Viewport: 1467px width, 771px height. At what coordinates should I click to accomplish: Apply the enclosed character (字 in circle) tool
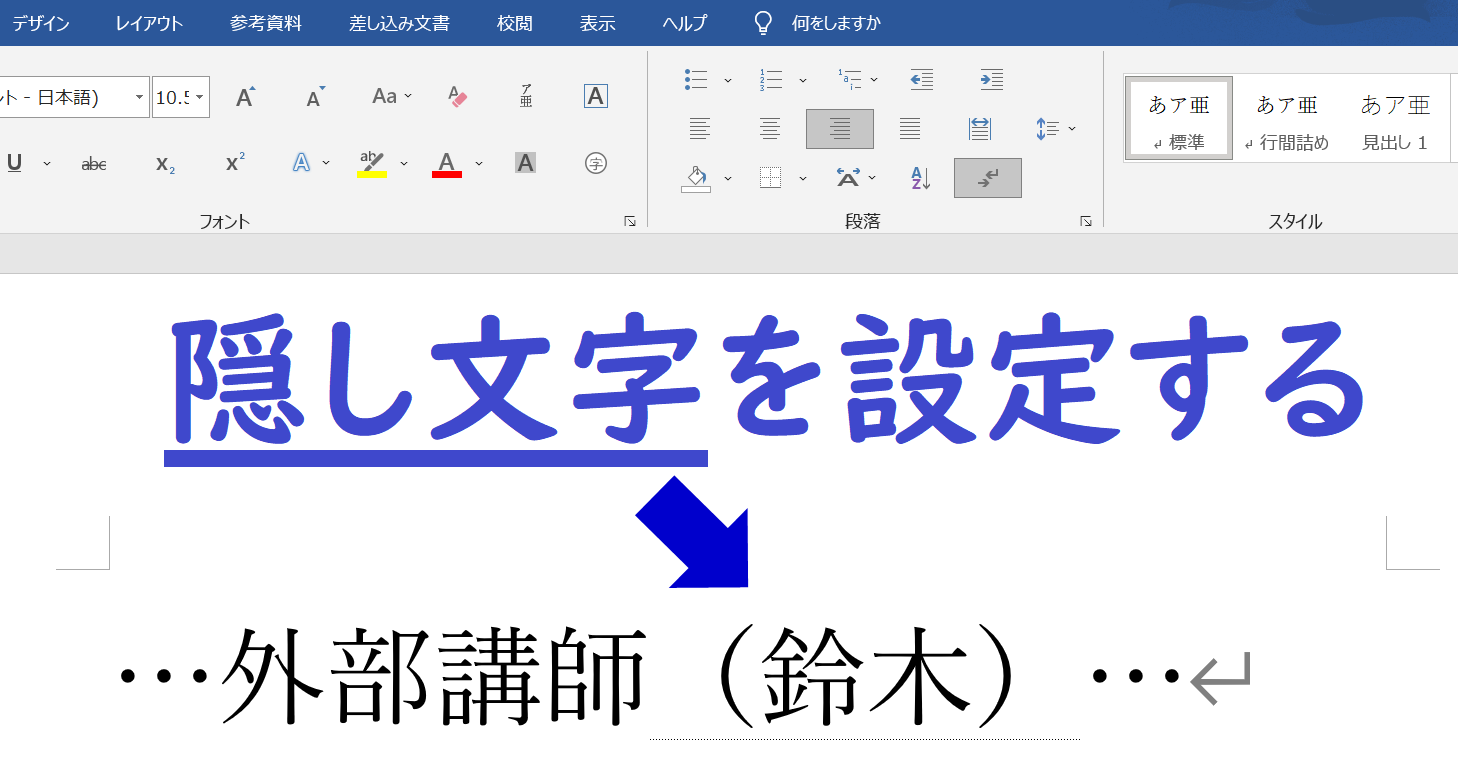coord(596,163)
